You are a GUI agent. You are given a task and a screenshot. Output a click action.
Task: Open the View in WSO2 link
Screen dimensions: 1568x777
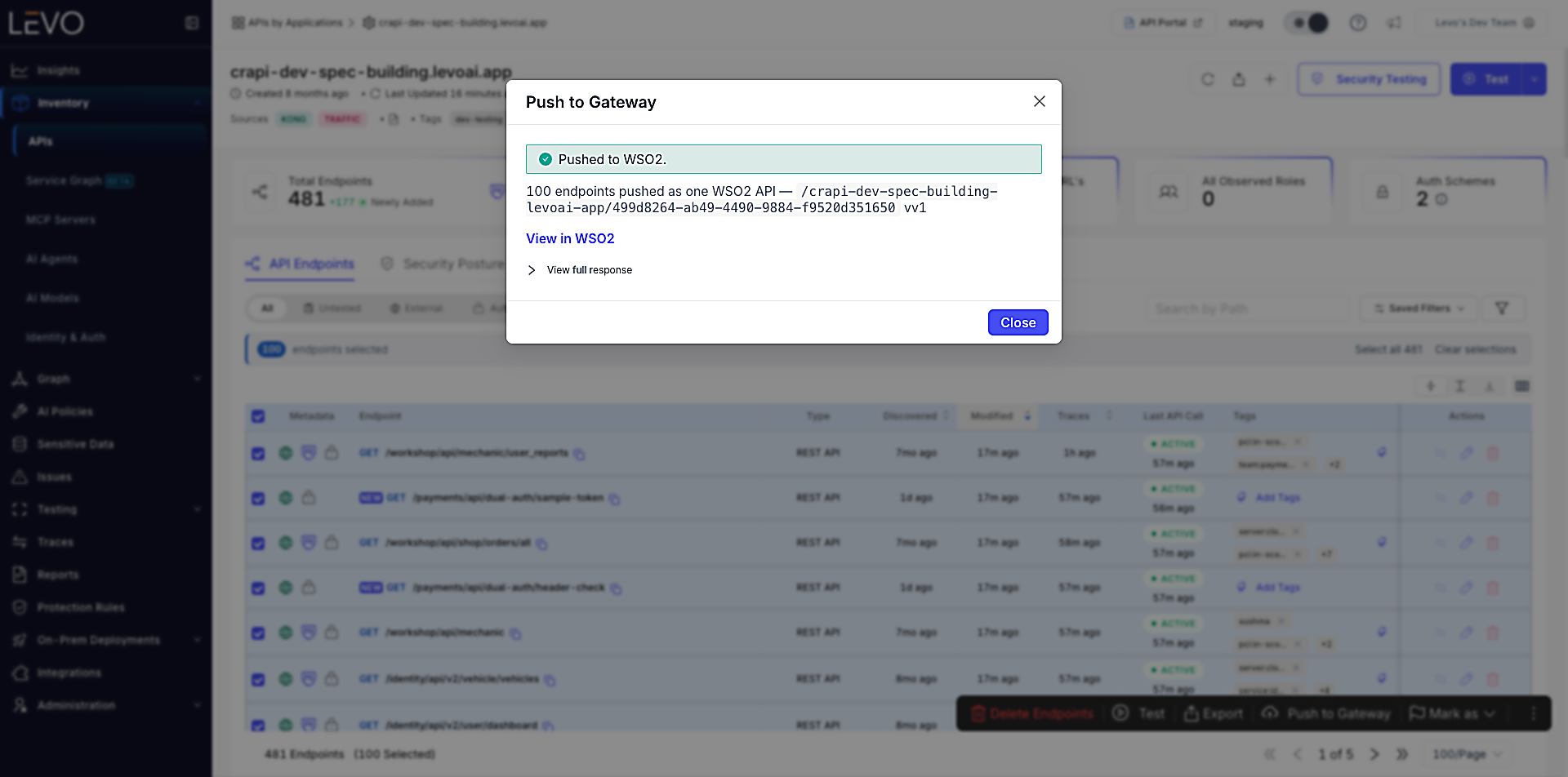point(570,238)
